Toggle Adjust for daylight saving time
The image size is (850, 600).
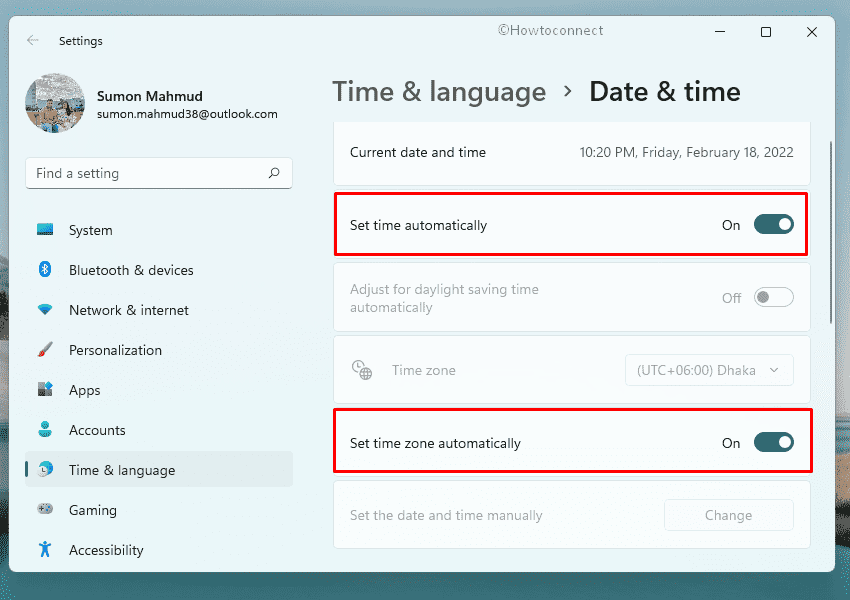[773, 298]
